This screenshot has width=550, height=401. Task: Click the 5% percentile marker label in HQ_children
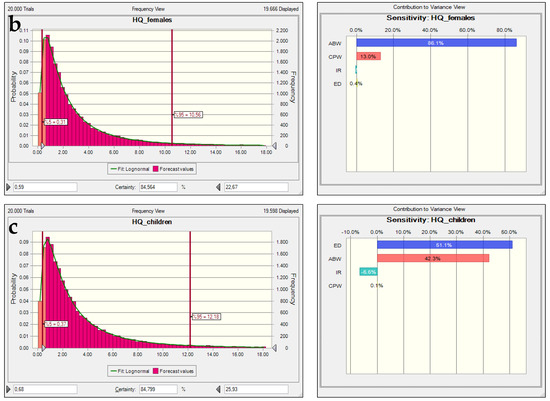click(56, 324)
